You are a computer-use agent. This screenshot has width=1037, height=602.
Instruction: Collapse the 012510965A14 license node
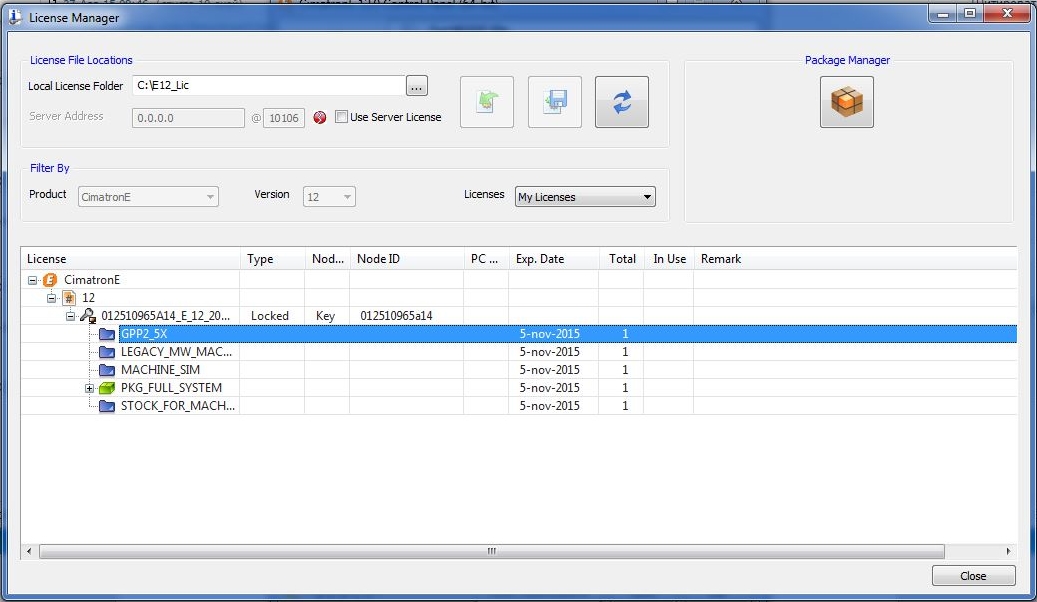click(70, 316)
